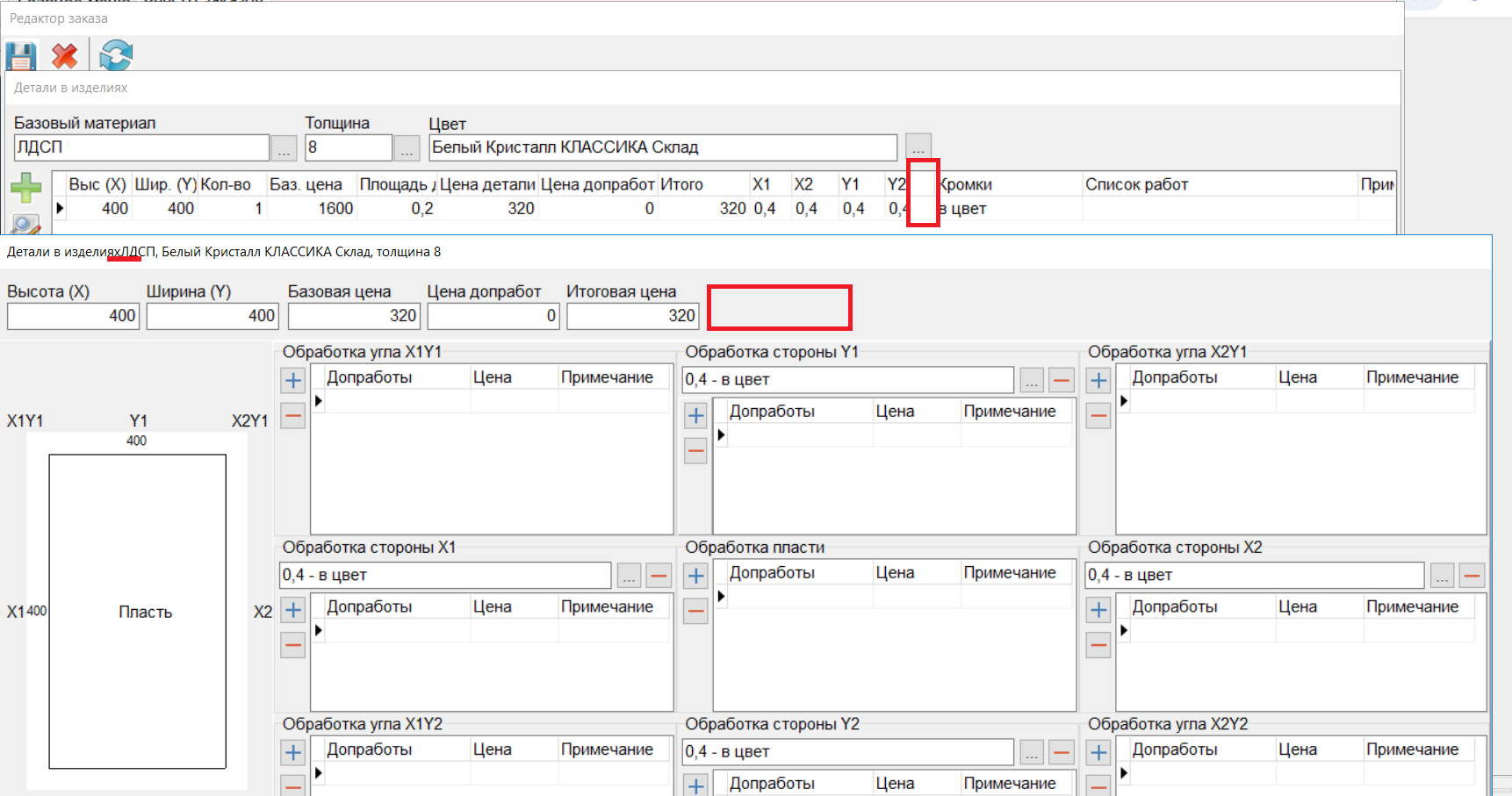Clear side Y1 edge with minus button
Screen dimensions: 1512x796
1062,380
